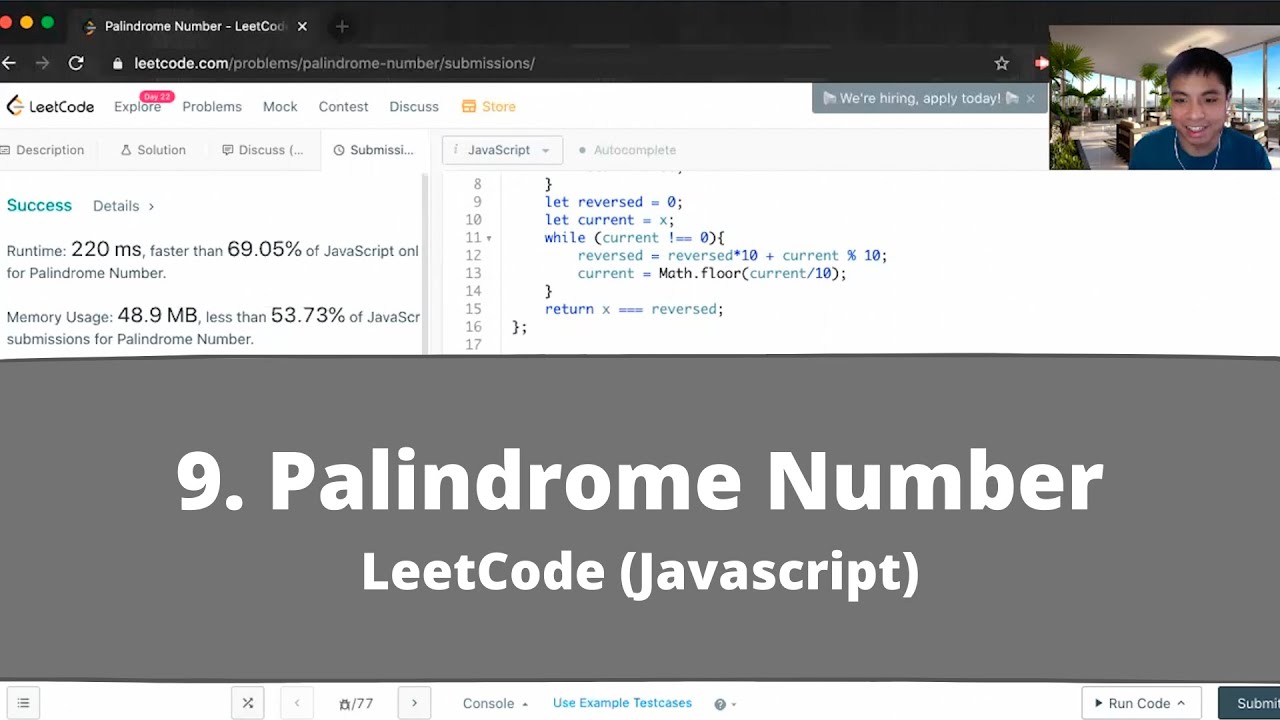
Task: Click the browser forward arrow
Action: tap(42, 63)
